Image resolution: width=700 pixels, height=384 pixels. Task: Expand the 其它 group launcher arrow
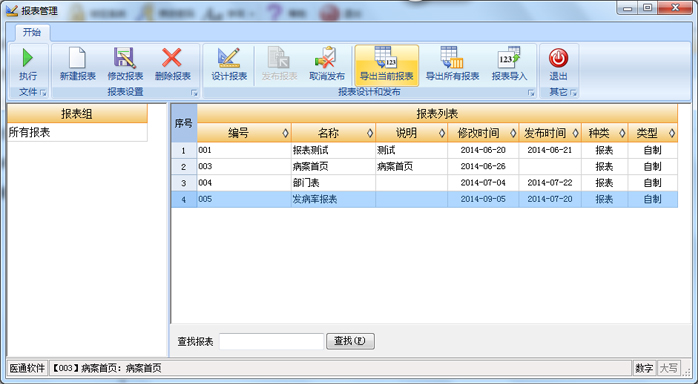[574, 92]
